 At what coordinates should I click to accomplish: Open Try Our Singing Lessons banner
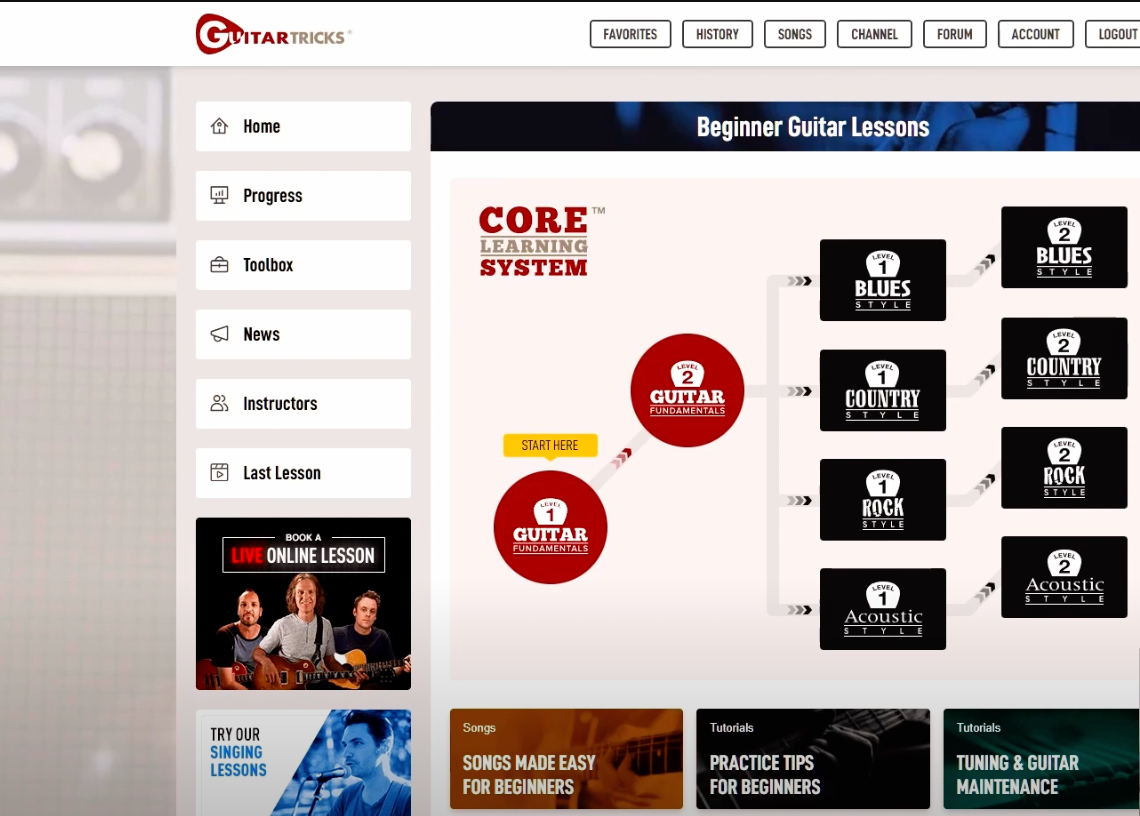303,762
